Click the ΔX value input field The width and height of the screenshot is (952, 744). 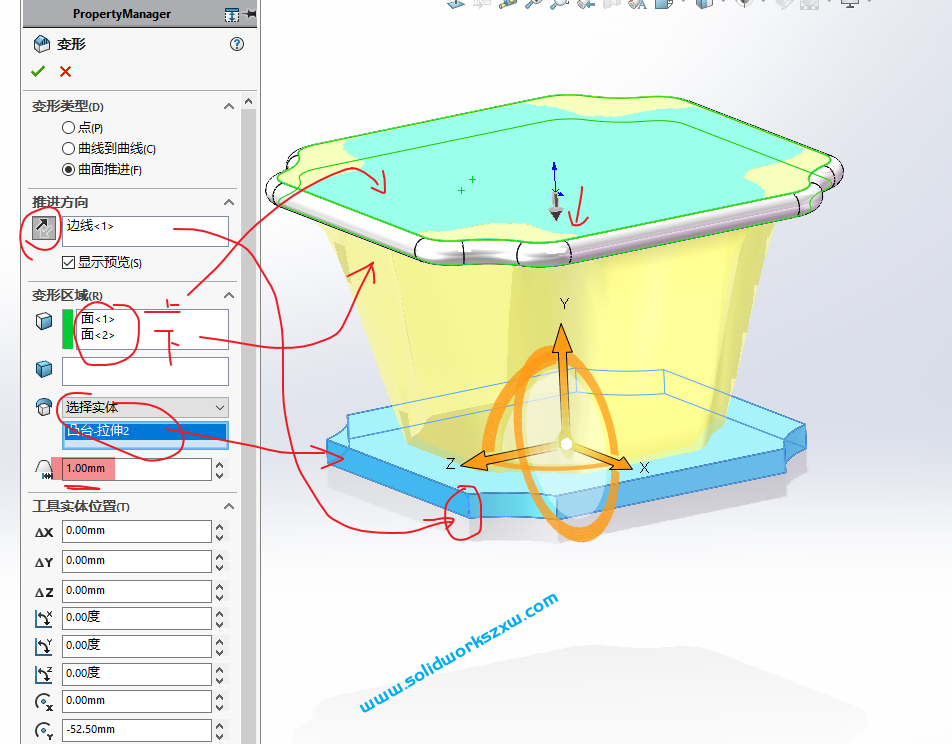point(136,532)
